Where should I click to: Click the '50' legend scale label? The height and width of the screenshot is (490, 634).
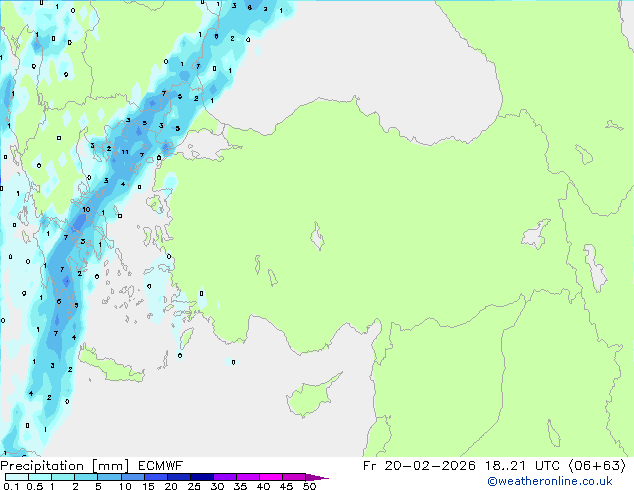(x=309, y=486)
